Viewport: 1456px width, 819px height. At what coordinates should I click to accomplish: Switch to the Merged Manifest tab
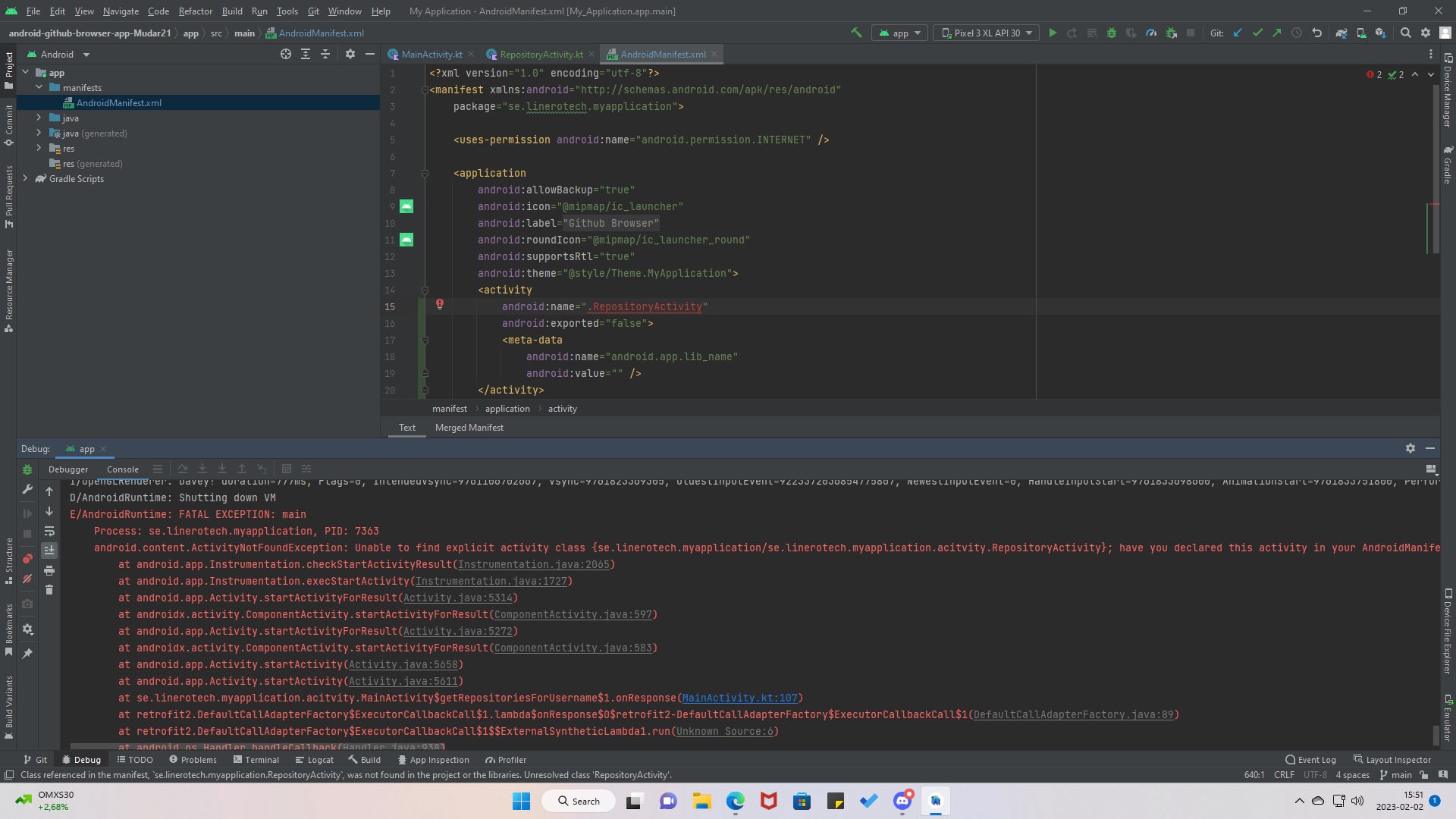tap(469, 428)
